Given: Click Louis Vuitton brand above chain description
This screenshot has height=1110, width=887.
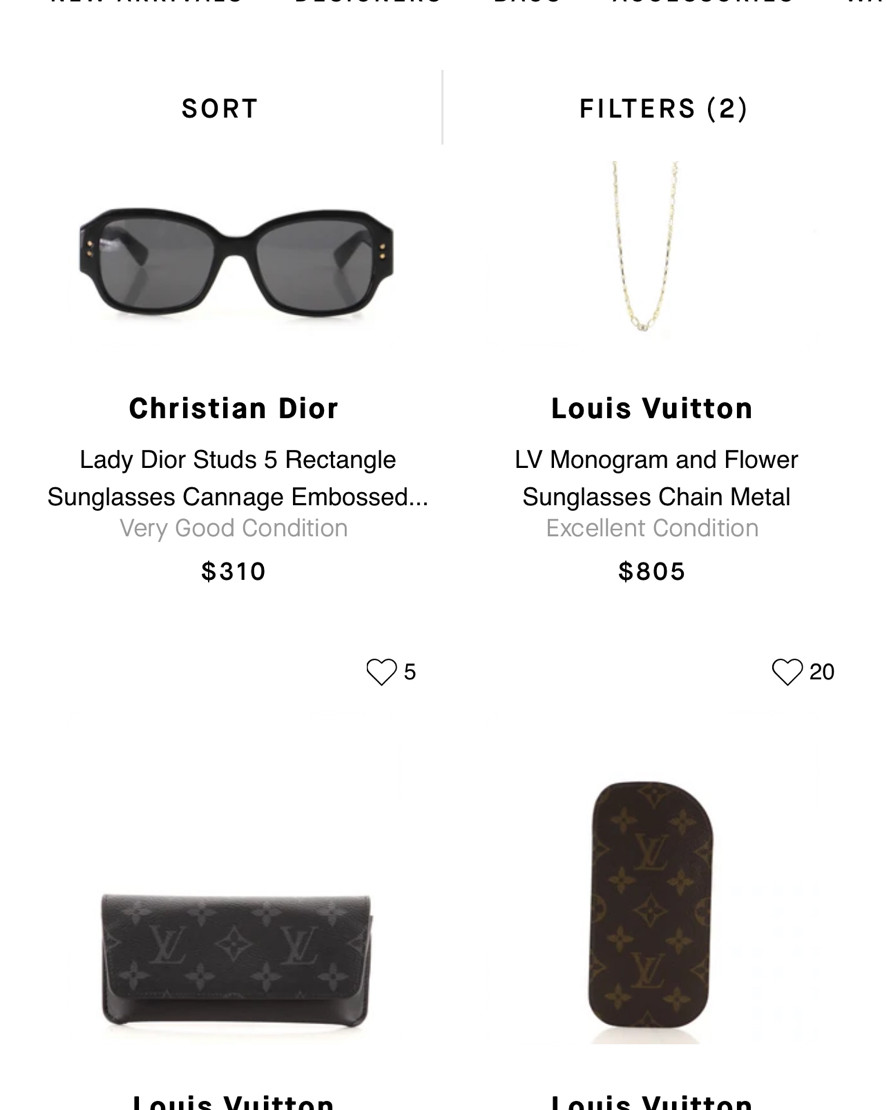Looking at the screenshot, I should coord(652,408).
